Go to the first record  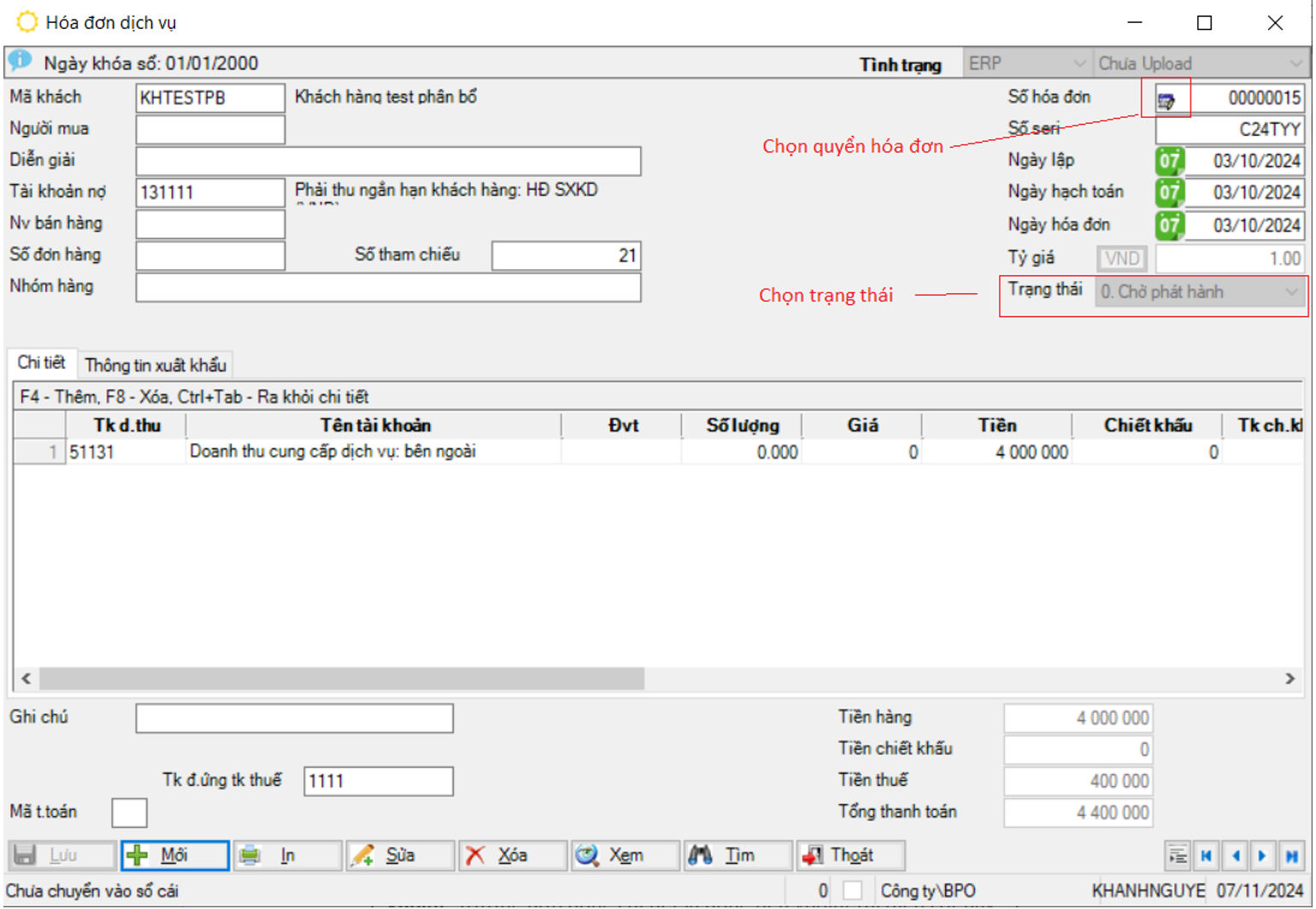click(x=1207, y=855)
